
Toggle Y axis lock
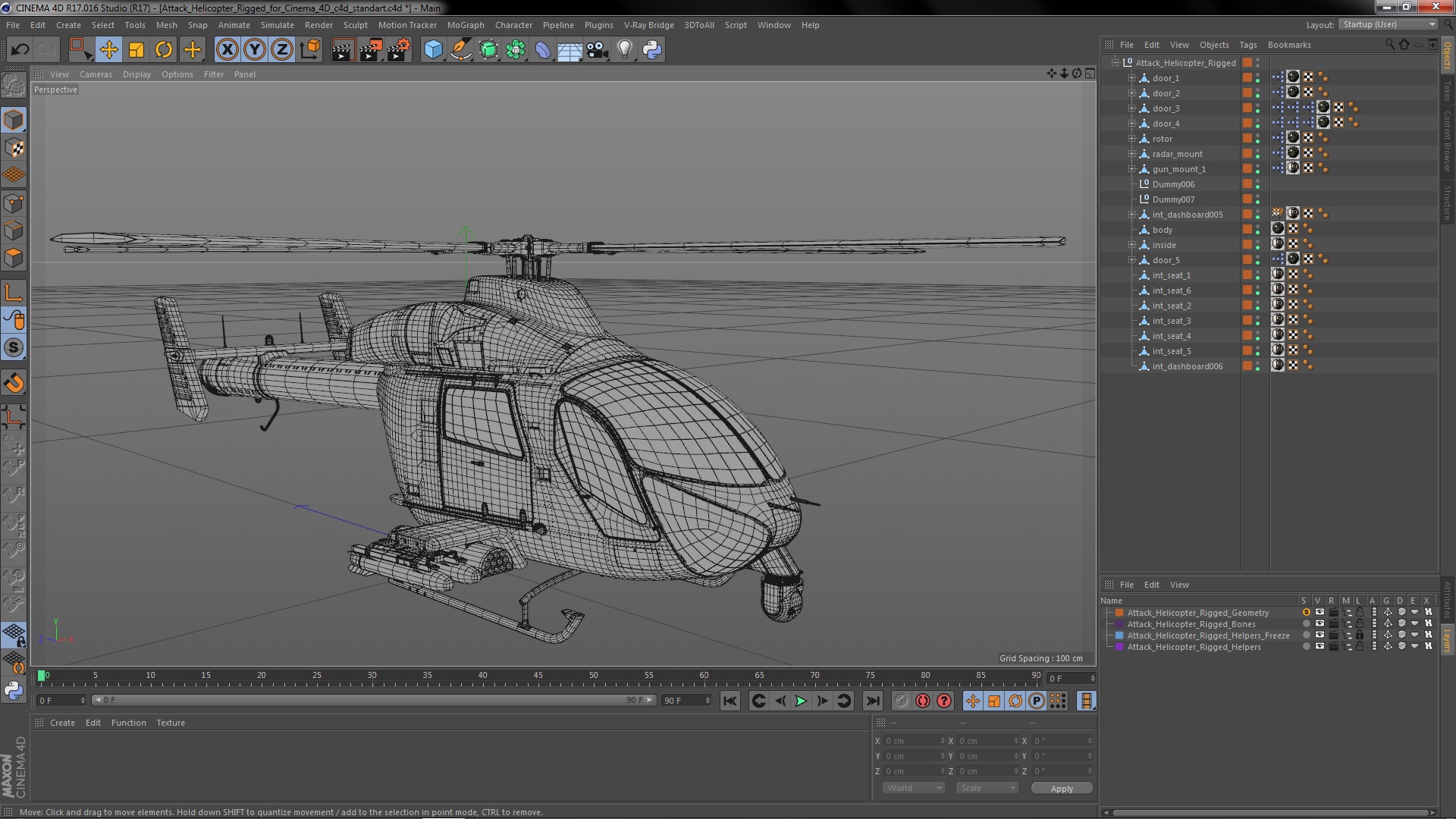click(x=255, y=50)
